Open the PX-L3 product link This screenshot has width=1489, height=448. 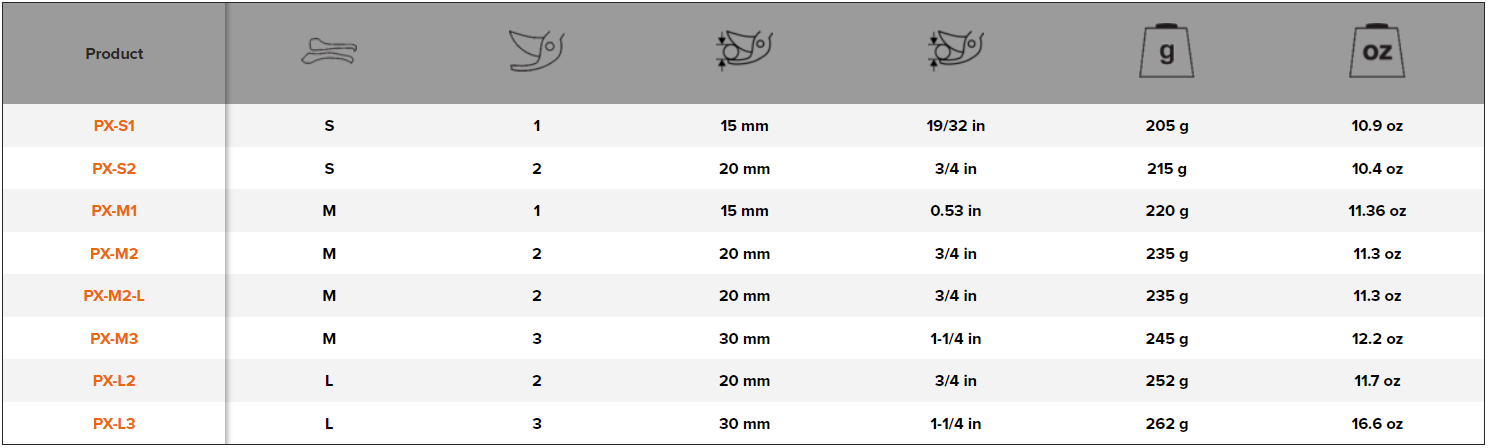coord(114,424)
